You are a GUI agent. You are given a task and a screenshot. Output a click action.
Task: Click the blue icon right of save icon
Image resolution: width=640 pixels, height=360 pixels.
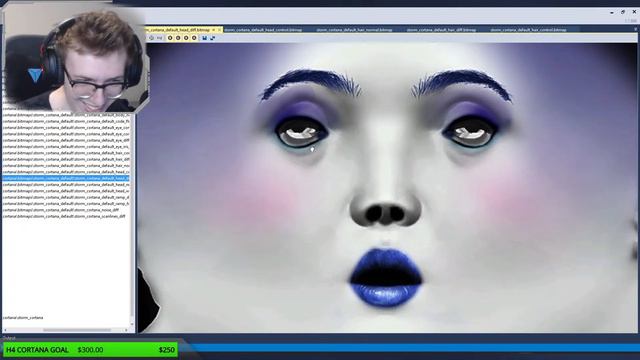click(212, 38)
